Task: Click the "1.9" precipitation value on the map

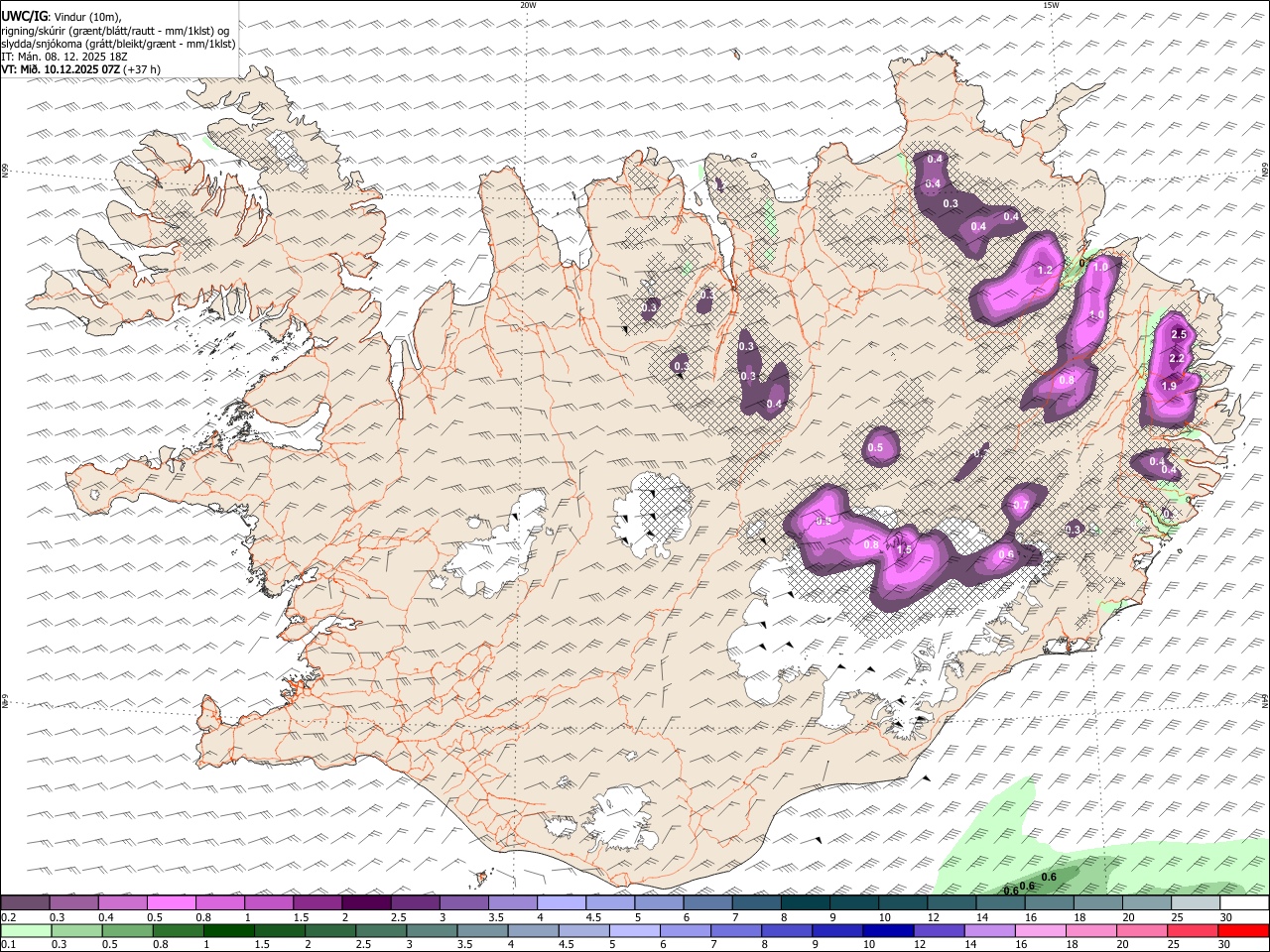Action: click(1169, 387)
